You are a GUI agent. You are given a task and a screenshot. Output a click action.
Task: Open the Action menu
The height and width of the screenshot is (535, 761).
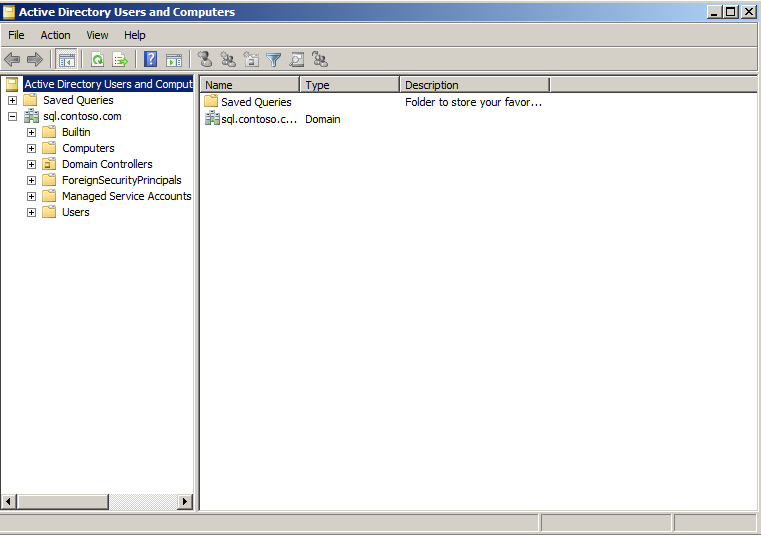(x=55, y=35)
